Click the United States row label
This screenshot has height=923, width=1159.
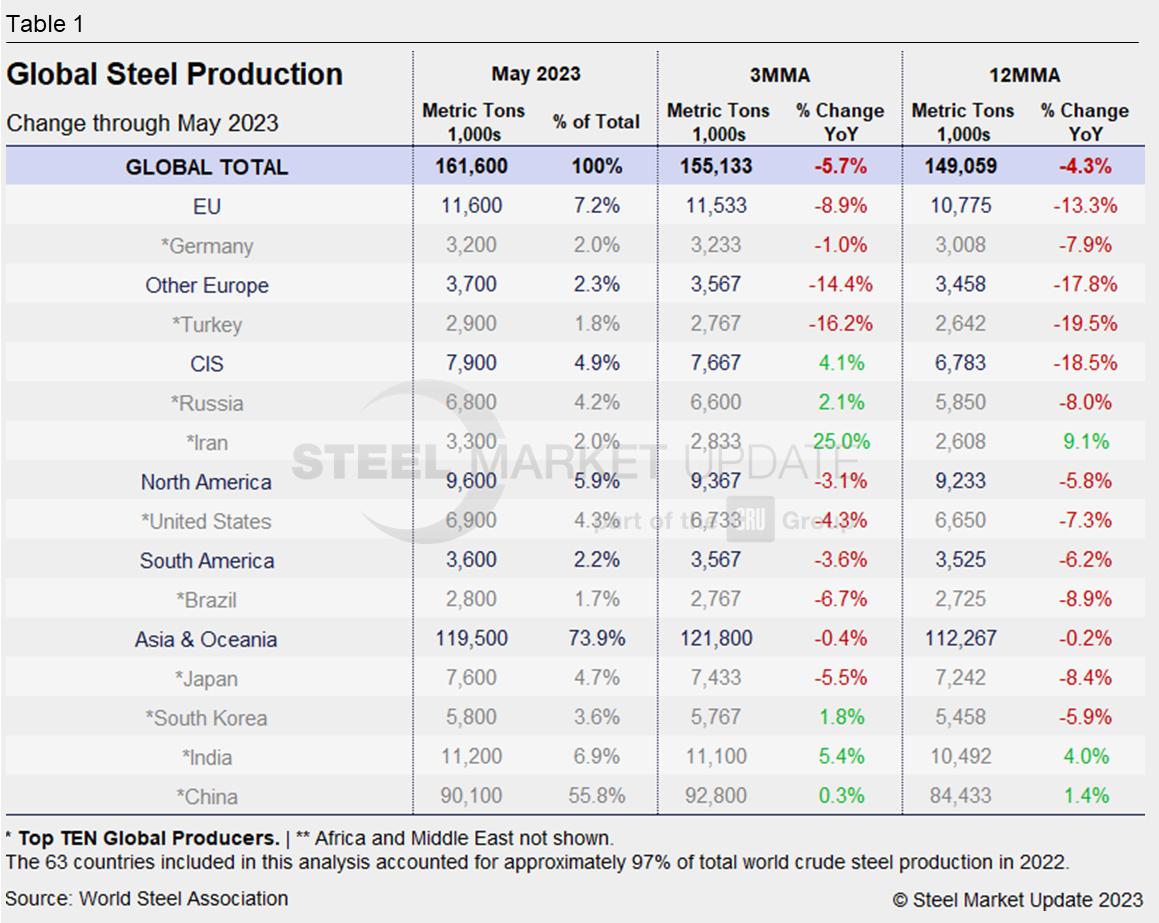206,522
